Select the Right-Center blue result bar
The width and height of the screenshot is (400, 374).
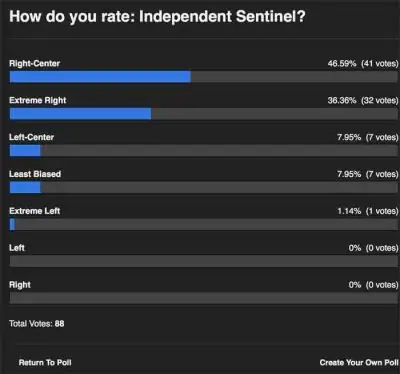(x=100, y=77)
